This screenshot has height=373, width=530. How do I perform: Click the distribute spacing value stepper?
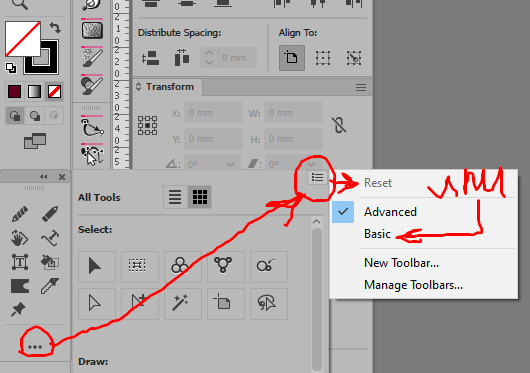(209, 58)
